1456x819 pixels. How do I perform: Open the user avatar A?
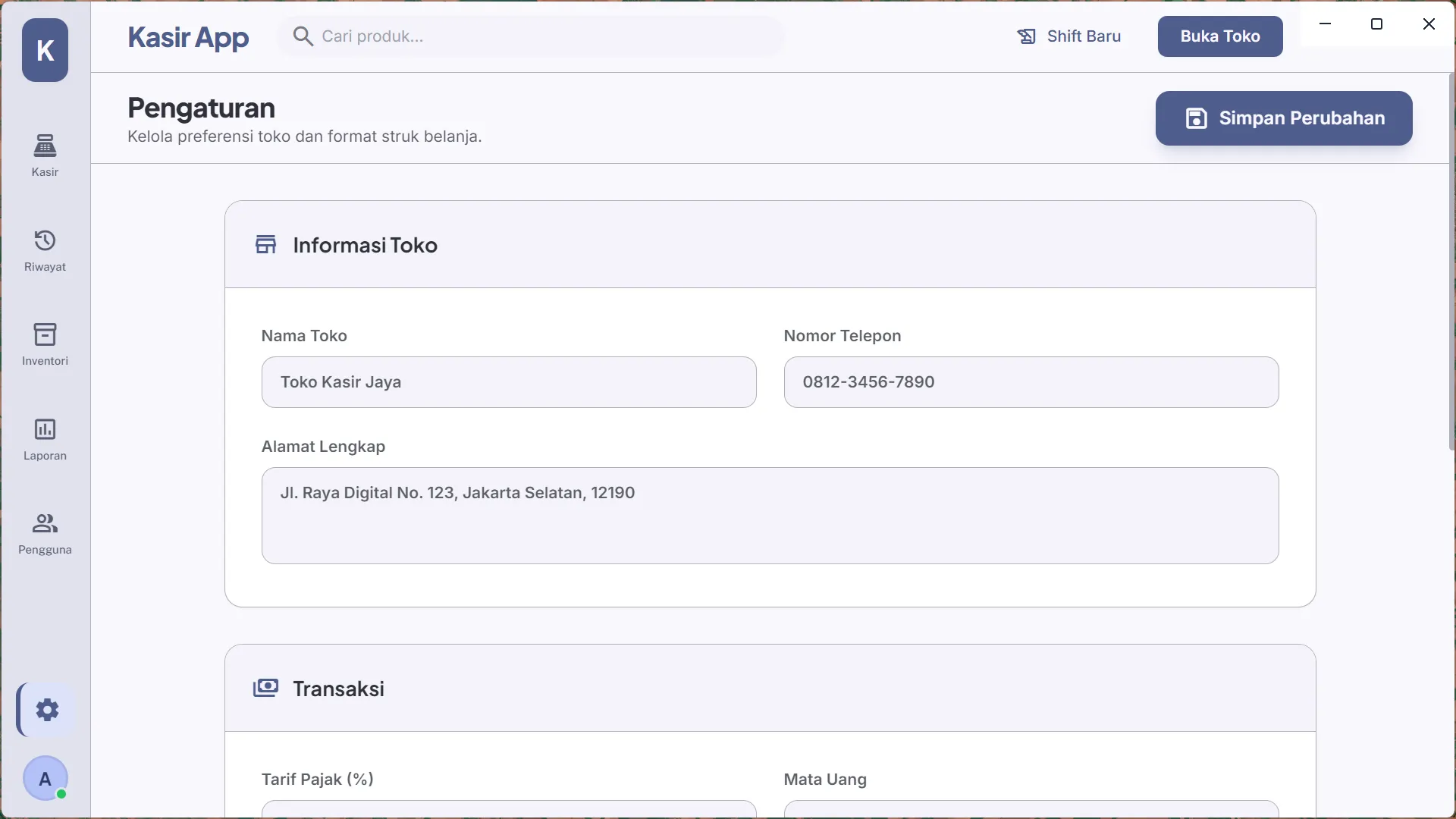45,778
